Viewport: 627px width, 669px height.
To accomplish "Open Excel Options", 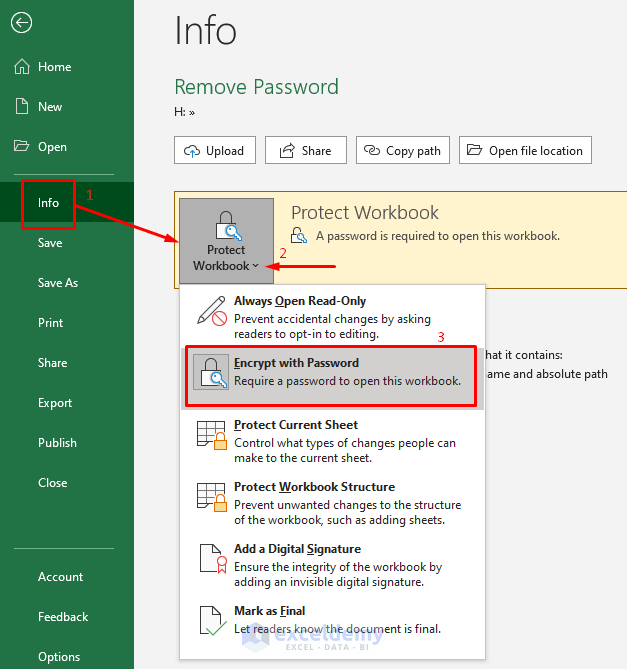I will (x=67, y=656).
